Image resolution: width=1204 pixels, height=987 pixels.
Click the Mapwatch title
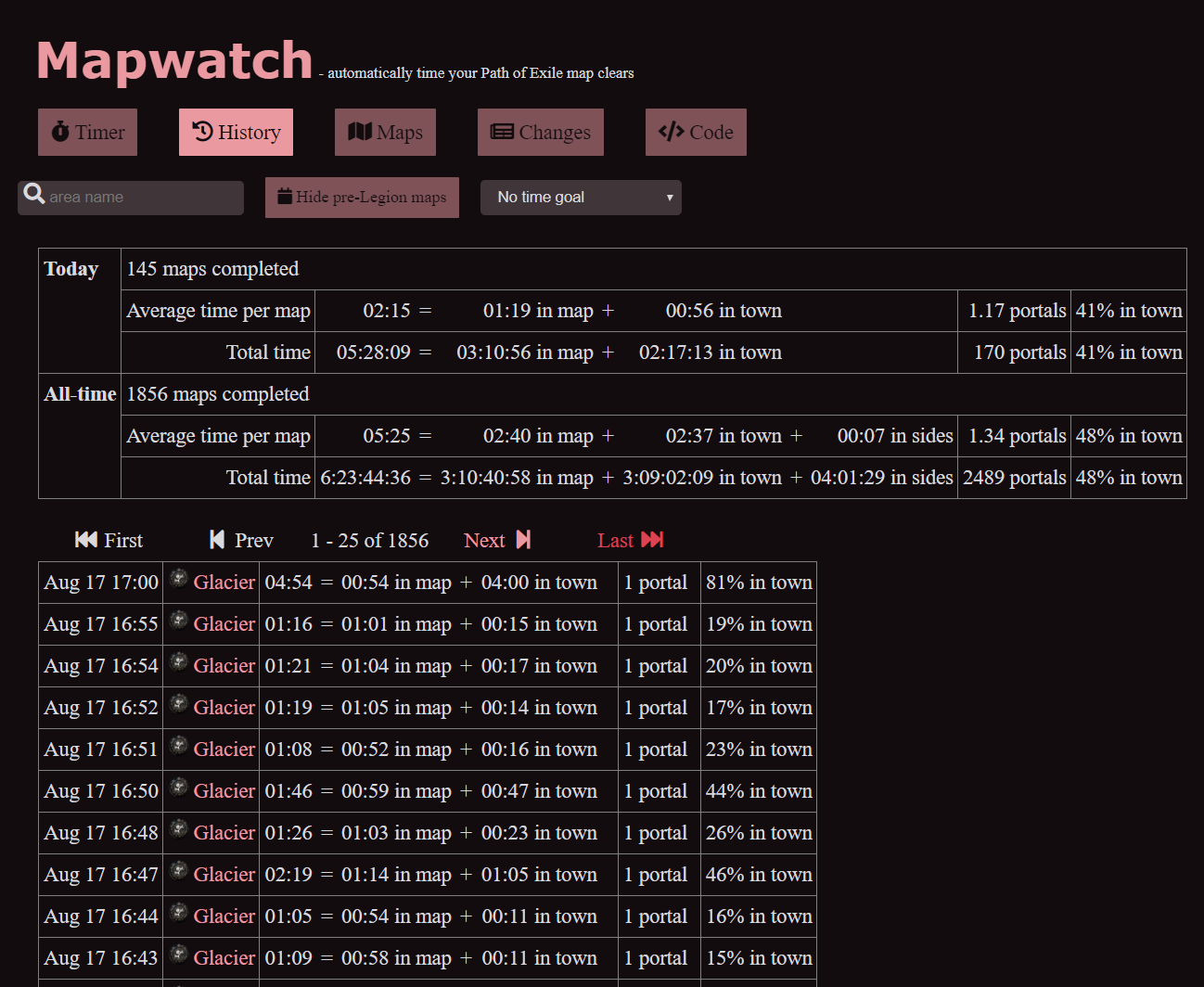174,61
